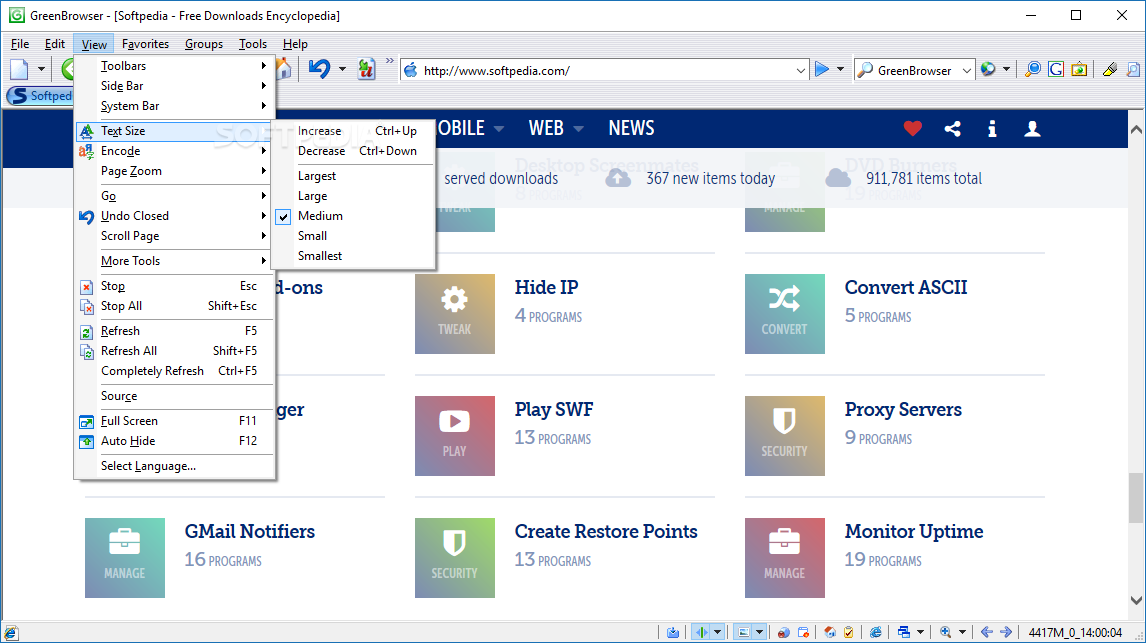This screenshot has height=643, width=1146.
Task: Click the blue magnifier search icon
Action: point(1033,69)
